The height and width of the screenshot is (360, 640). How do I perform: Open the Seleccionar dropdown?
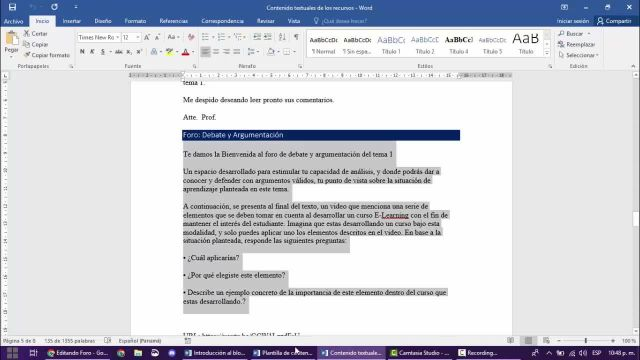[578, 55]
